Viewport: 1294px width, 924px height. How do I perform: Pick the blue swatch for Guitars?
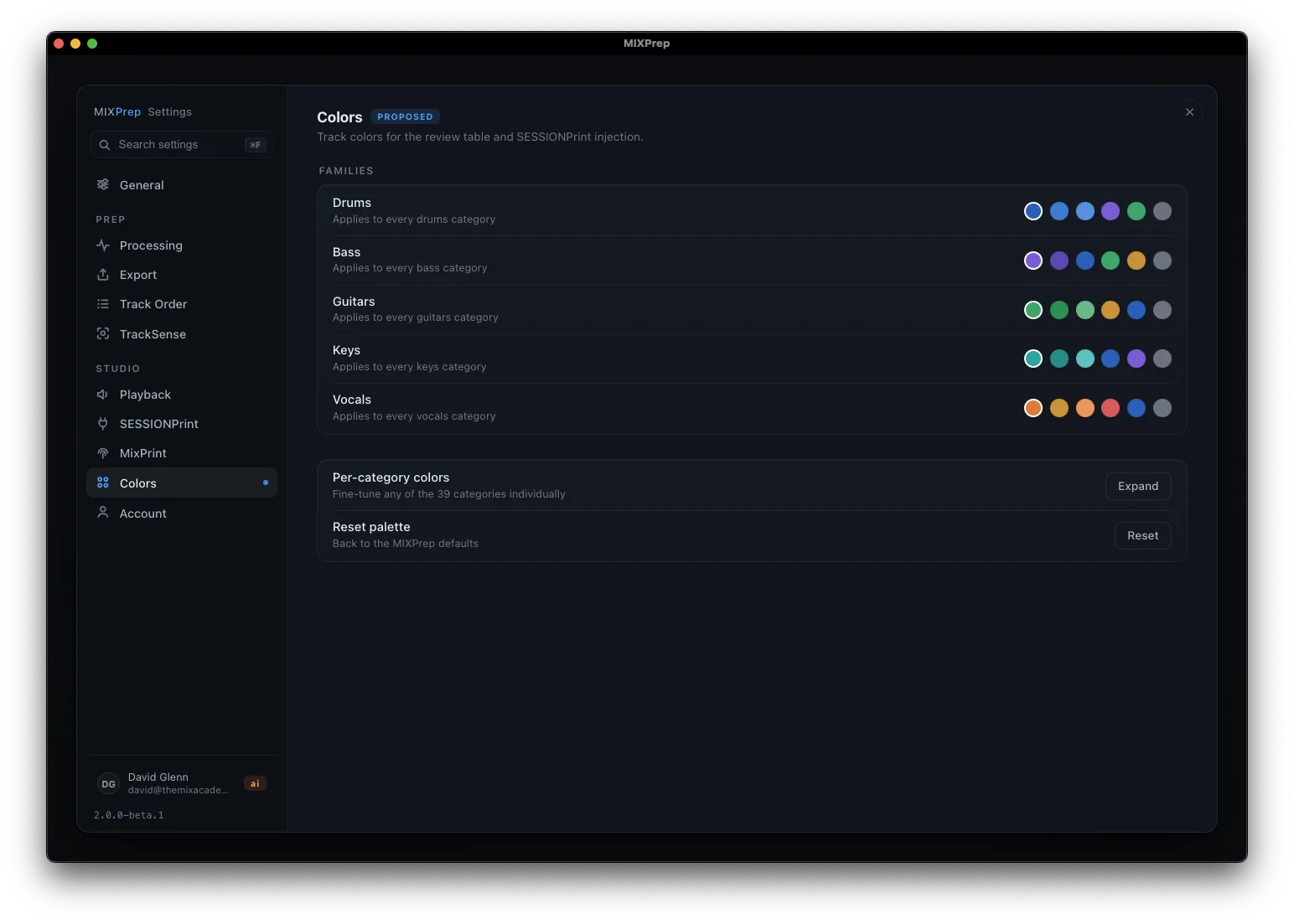coord(1136,310)
